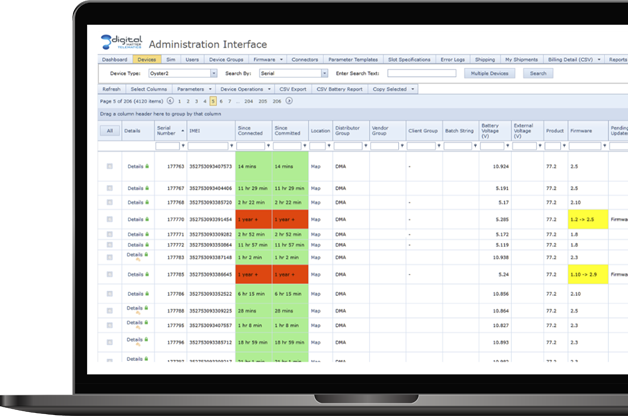Viewport: 628px width, 416px height.
Task: Check the box for serial 177786
Action: tap(110, 294)
